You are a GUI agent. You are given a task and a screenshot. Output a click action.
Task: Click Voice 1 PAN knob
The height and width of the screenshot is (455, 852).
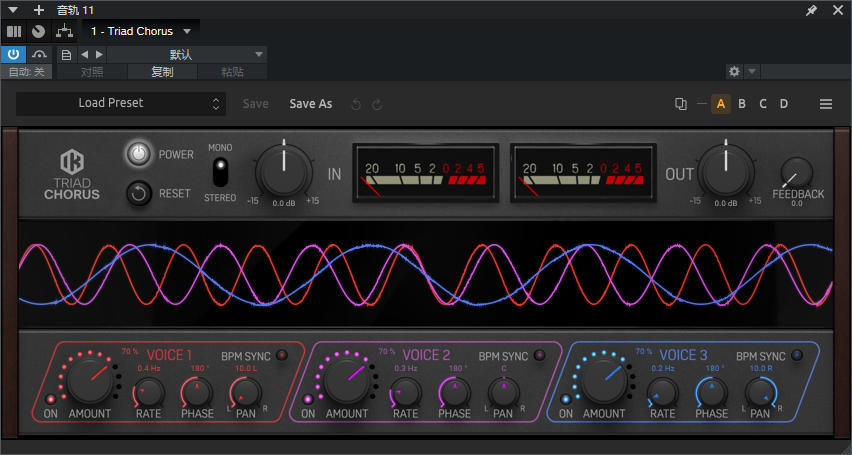246,394
